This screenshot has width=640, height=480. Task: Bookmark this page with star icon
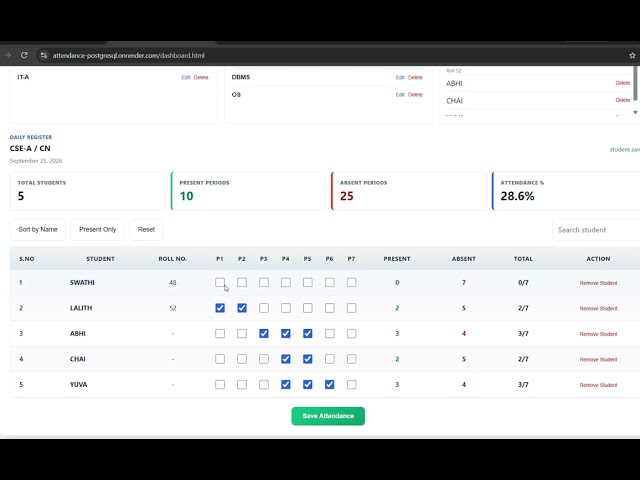pyautogui.click(x=632, y=55)
